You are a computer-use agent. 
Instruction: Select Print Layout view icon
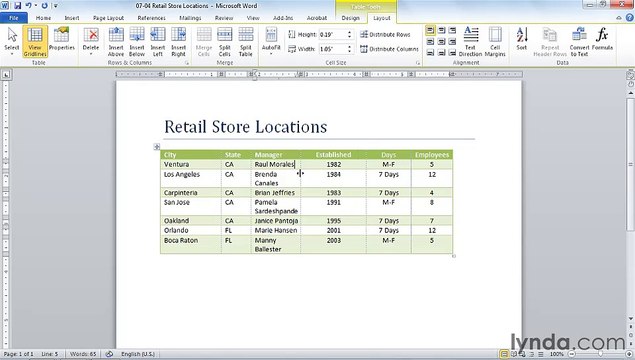click(504, 354)
